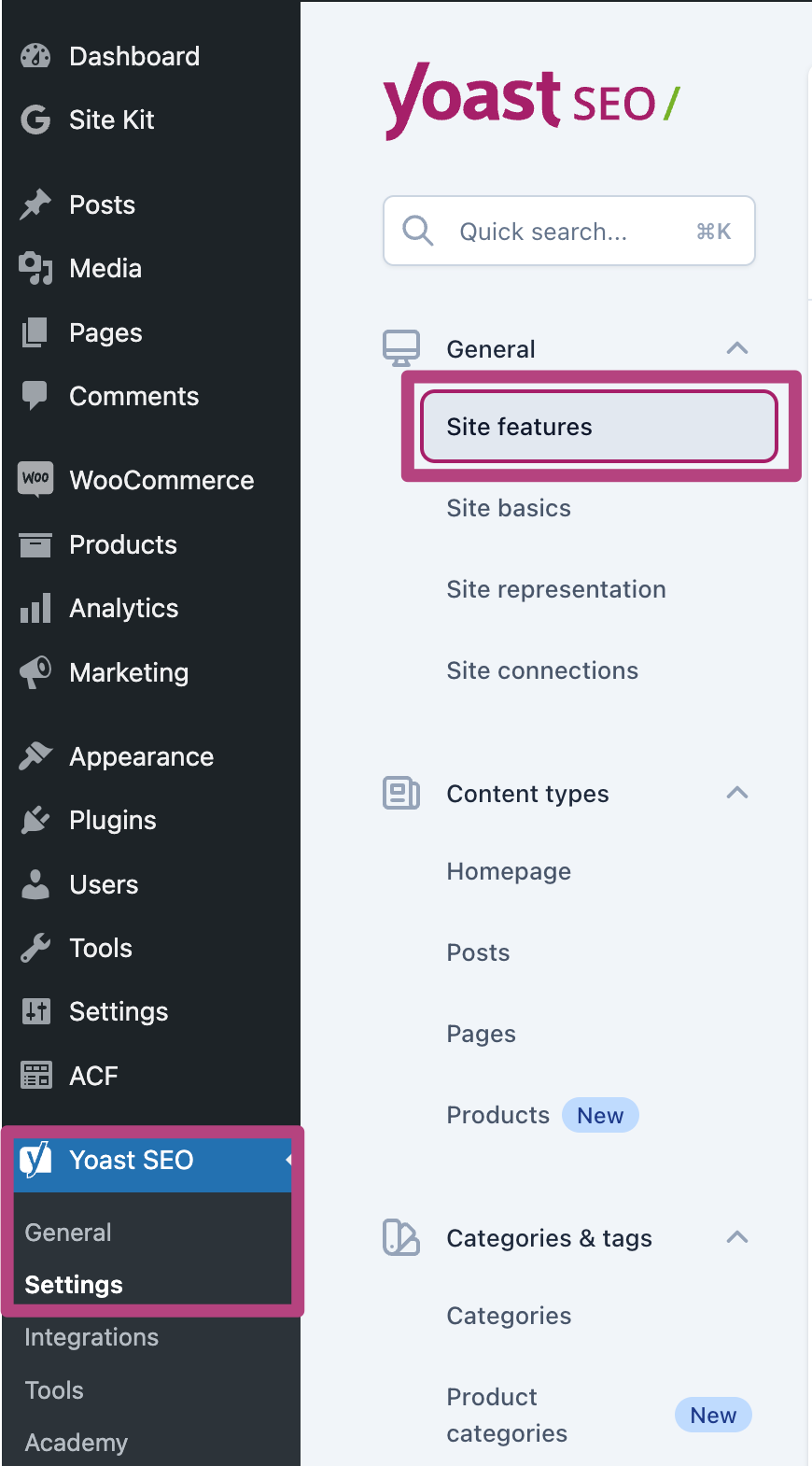Select Site representation menu item
Screen dimensions: 812x1466
tap(556, 589)
